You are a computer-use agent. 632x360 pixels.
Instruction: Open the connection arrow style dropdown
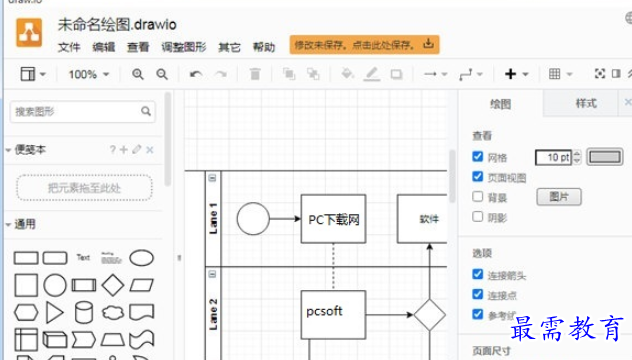[436, 74]
